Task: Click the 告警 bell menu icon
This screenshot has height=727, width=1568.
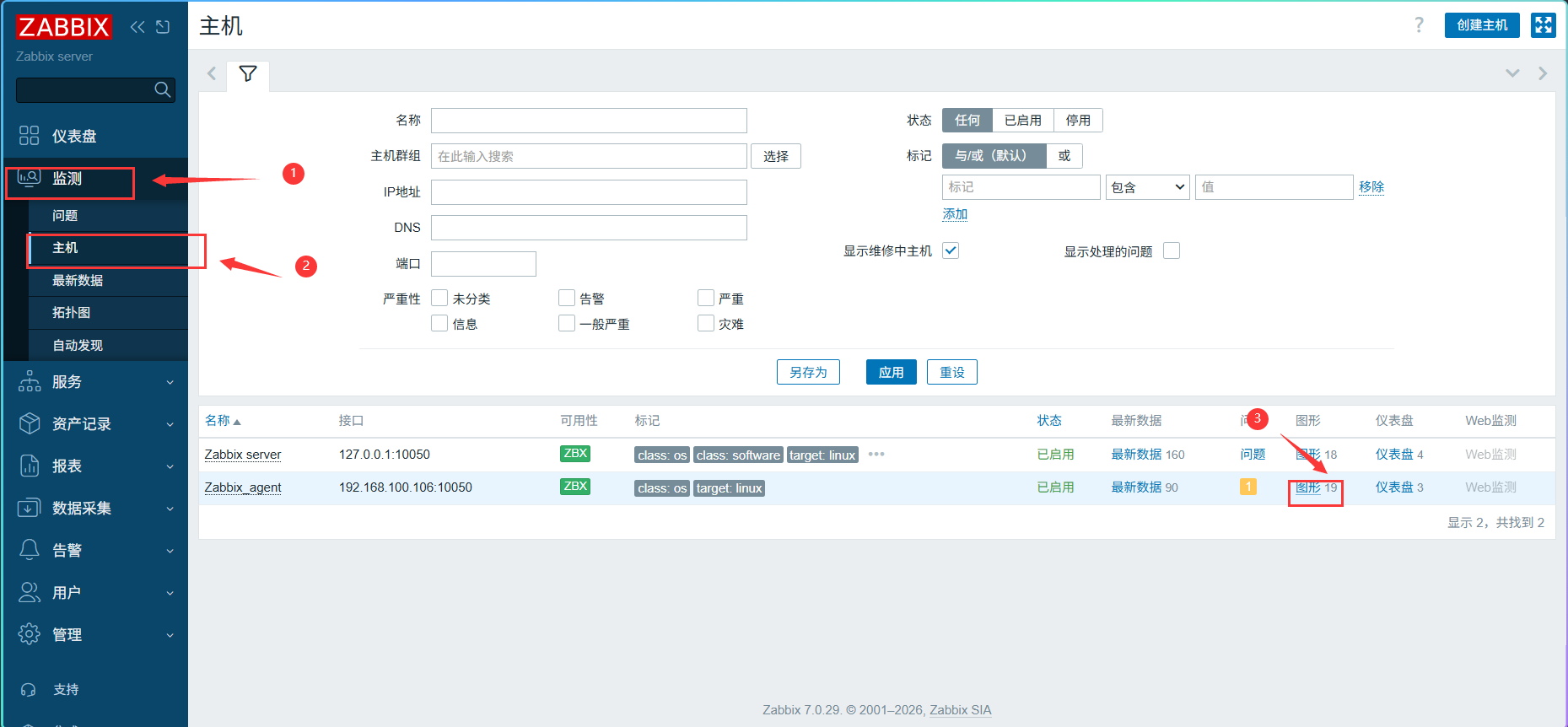Action: click(x=29, y=550)
